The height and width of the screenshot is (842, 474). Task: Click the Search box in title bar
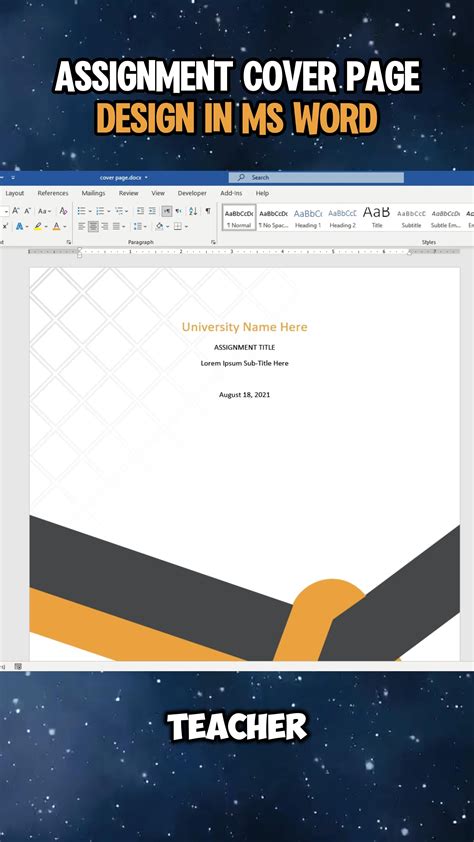tap(316, 177)
